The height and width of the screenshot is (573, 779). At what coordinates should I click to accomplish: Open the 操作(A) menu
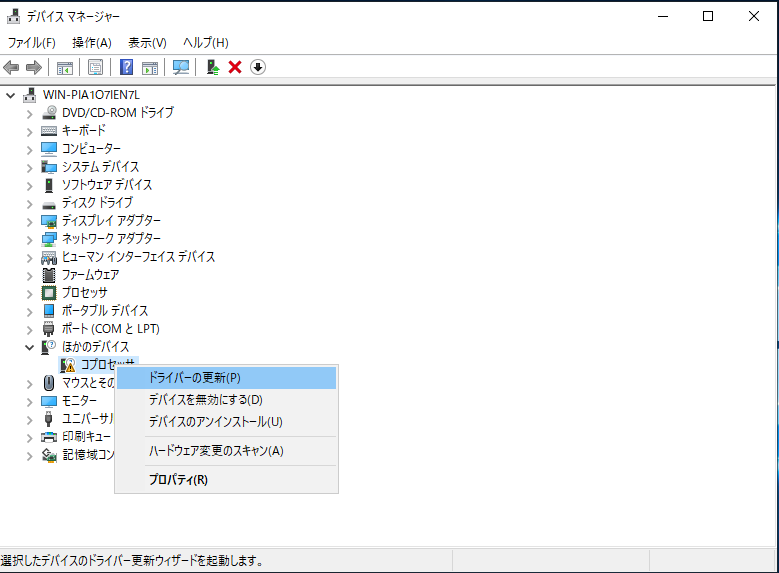[x=91, y=43]
